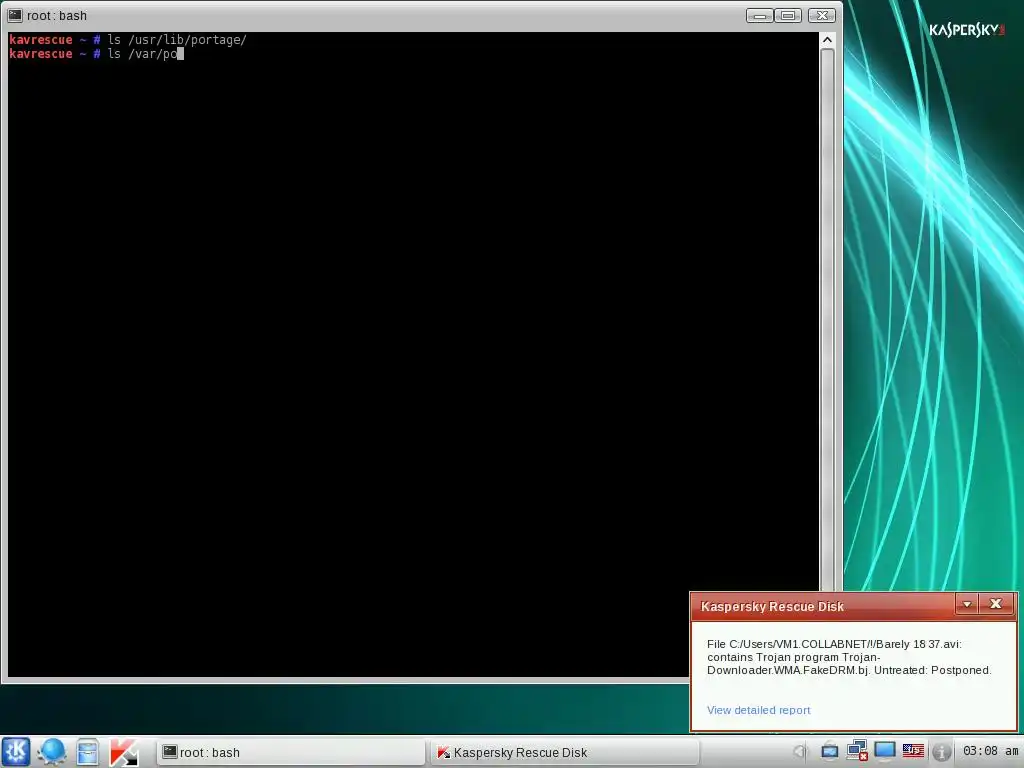This screenshot has width=1024, height=768.
Task: Close the root : bash window
Action: (x=822, y=15)
